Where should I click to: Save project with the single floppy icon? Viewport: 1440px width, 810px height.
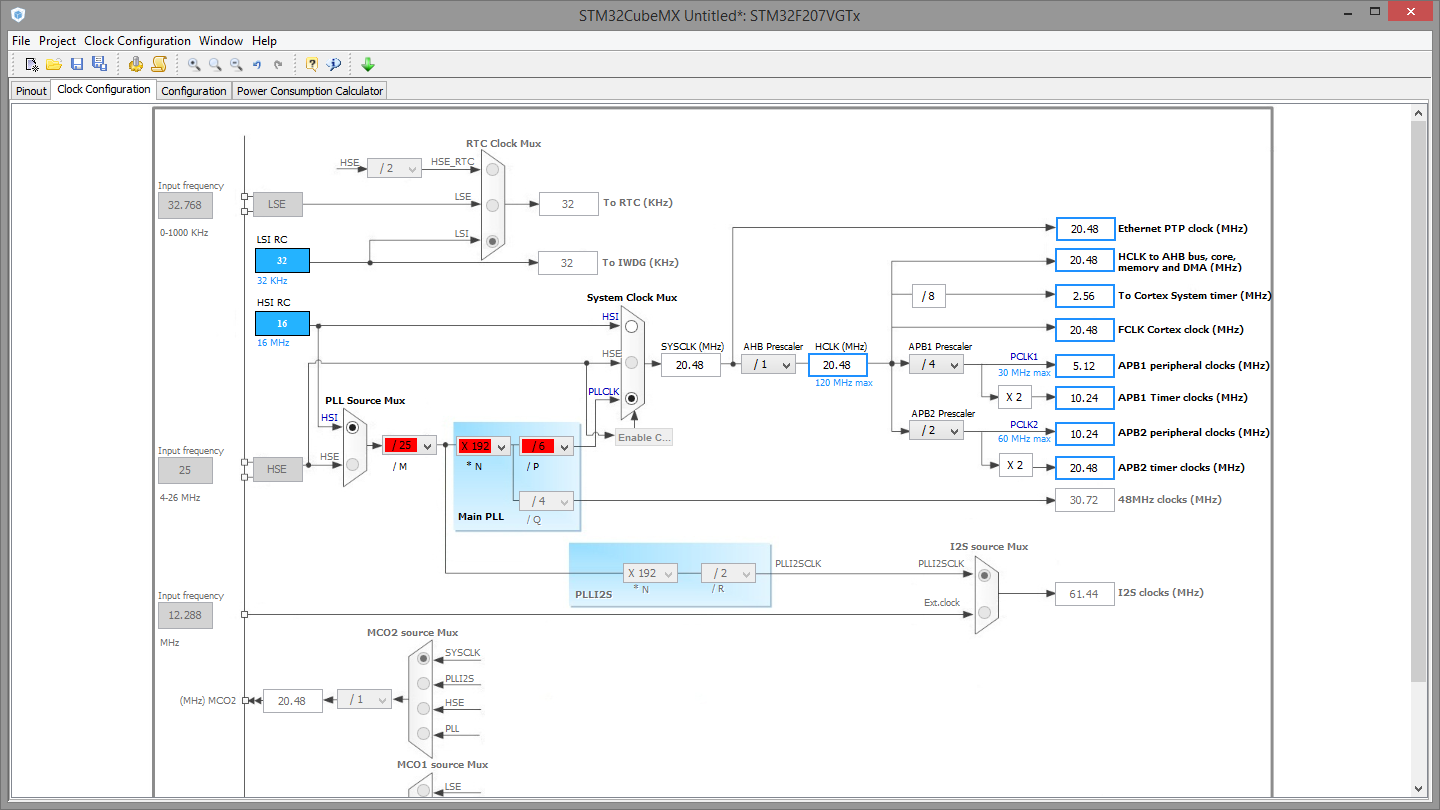point(77,64)
